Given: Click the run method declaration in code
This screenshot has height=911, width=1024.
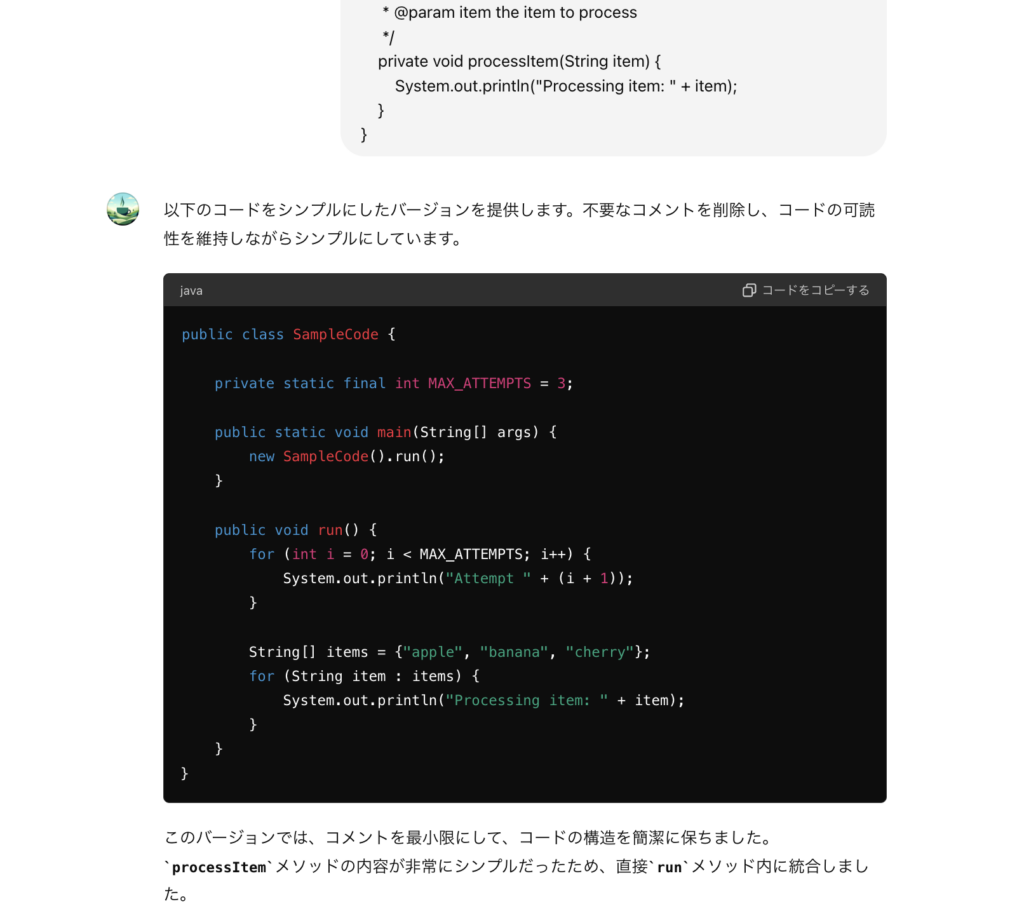Looking at the screenshot, I should [330, 530].
